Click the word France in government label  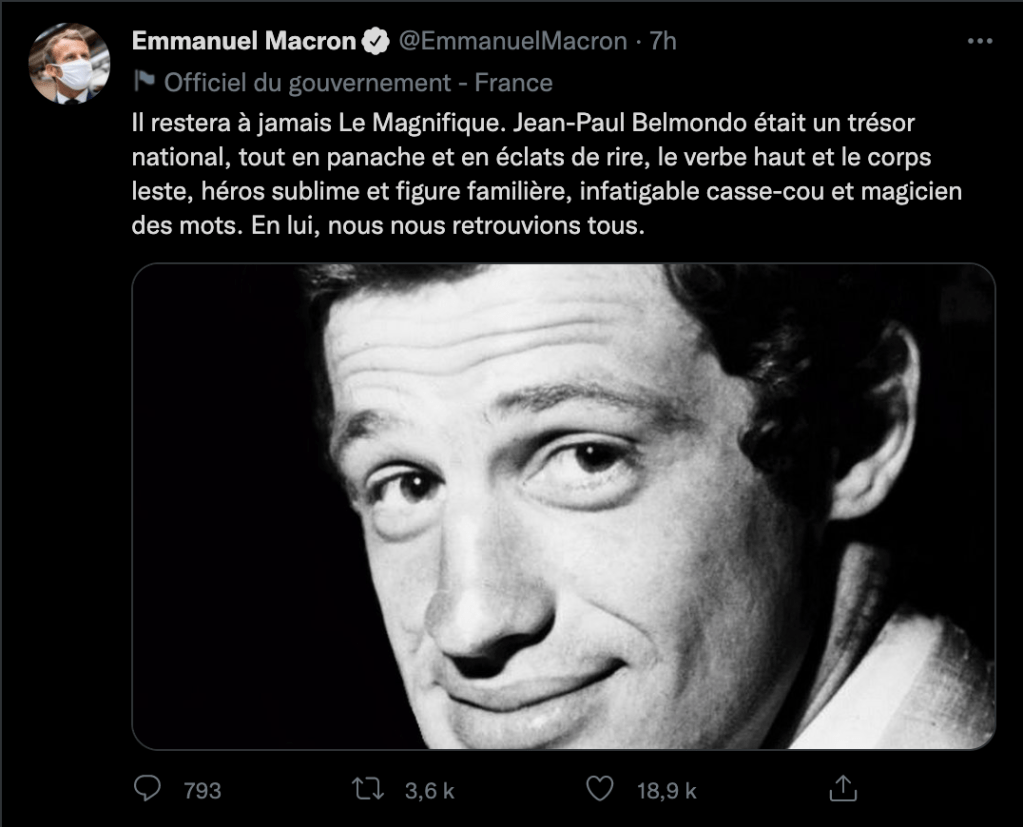pyautogui.click(x=513, y=82)
